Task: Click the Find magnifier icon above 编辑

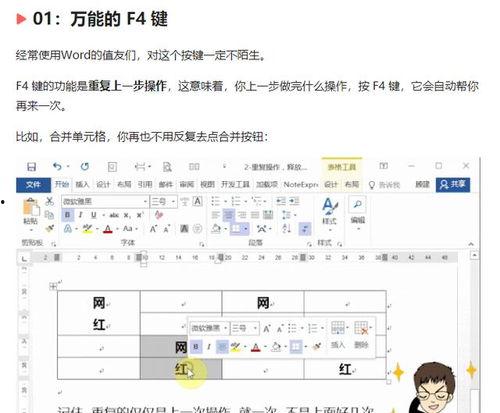Action: tap(358, 204)
